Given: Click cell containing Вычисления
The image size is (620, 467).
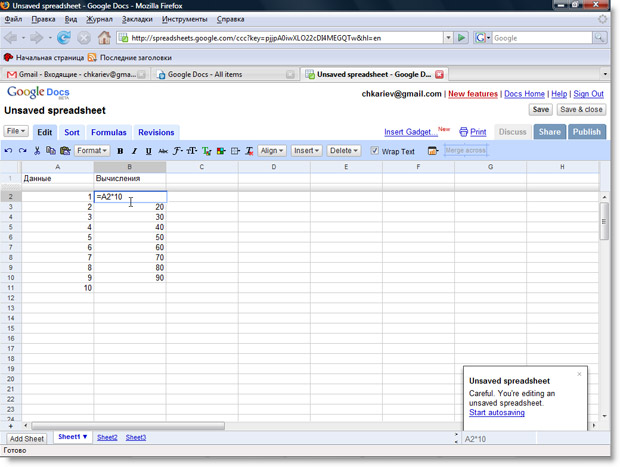Looking at the screenshot, I should [x=130, y=178].
